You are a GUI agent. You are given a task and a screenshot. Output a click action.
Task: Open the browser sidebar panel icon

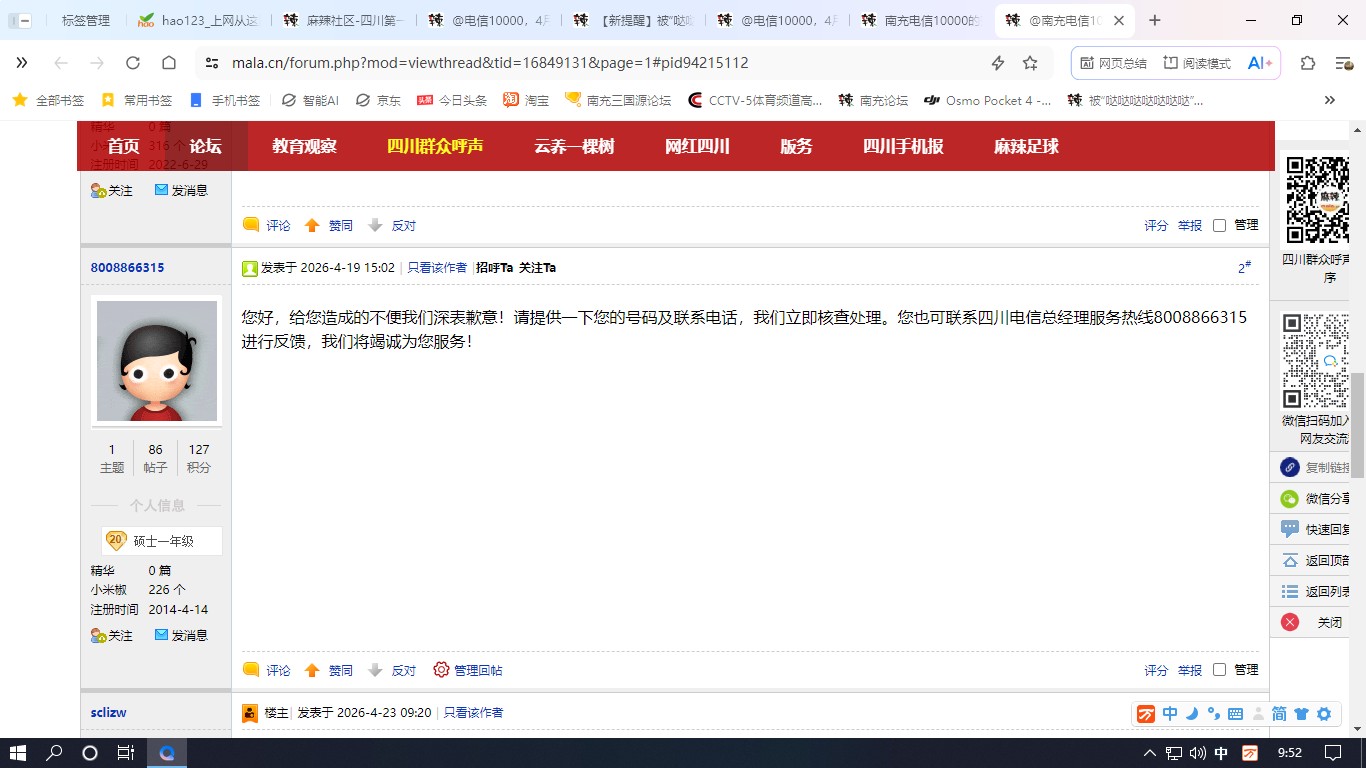(20, 20)
